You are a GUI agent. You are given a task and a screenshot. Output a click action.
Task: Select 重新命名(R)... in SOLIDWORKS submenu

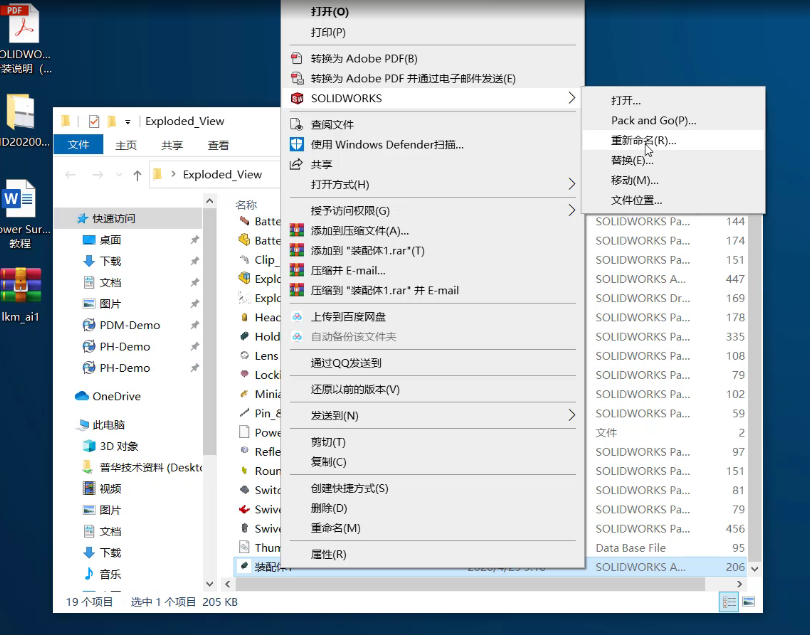click(673, 140)
